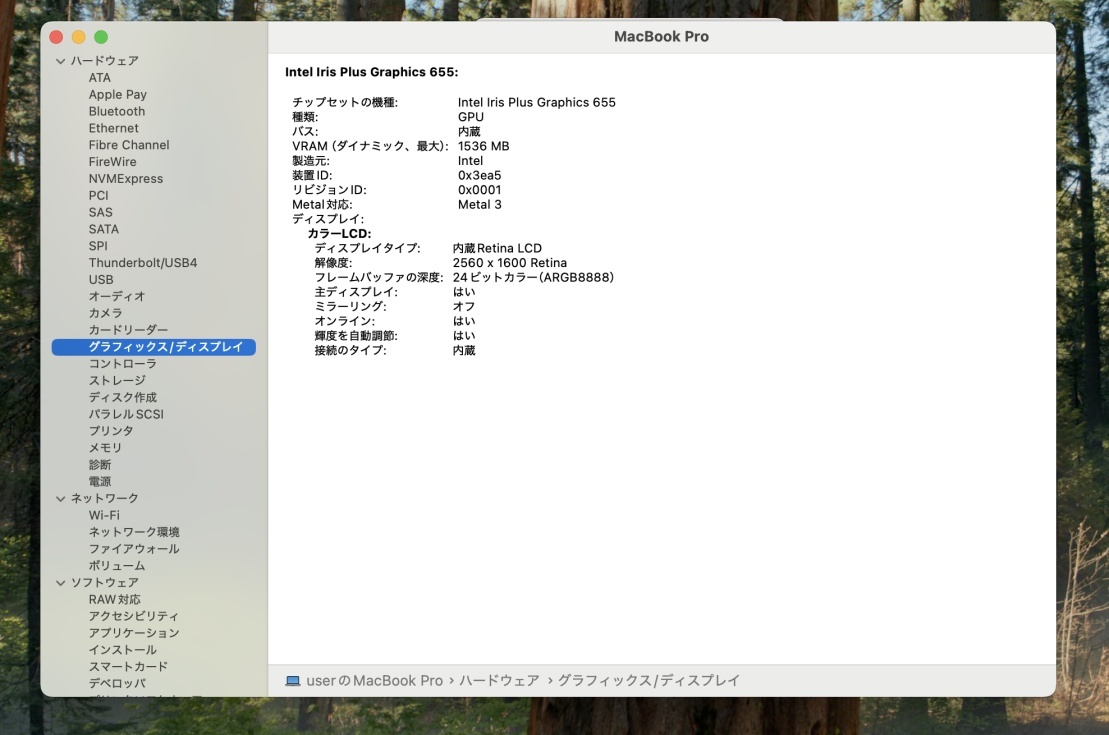Show Ethernet information
The width and height of the screenshot is (1109, 735).
click(113, 128)
